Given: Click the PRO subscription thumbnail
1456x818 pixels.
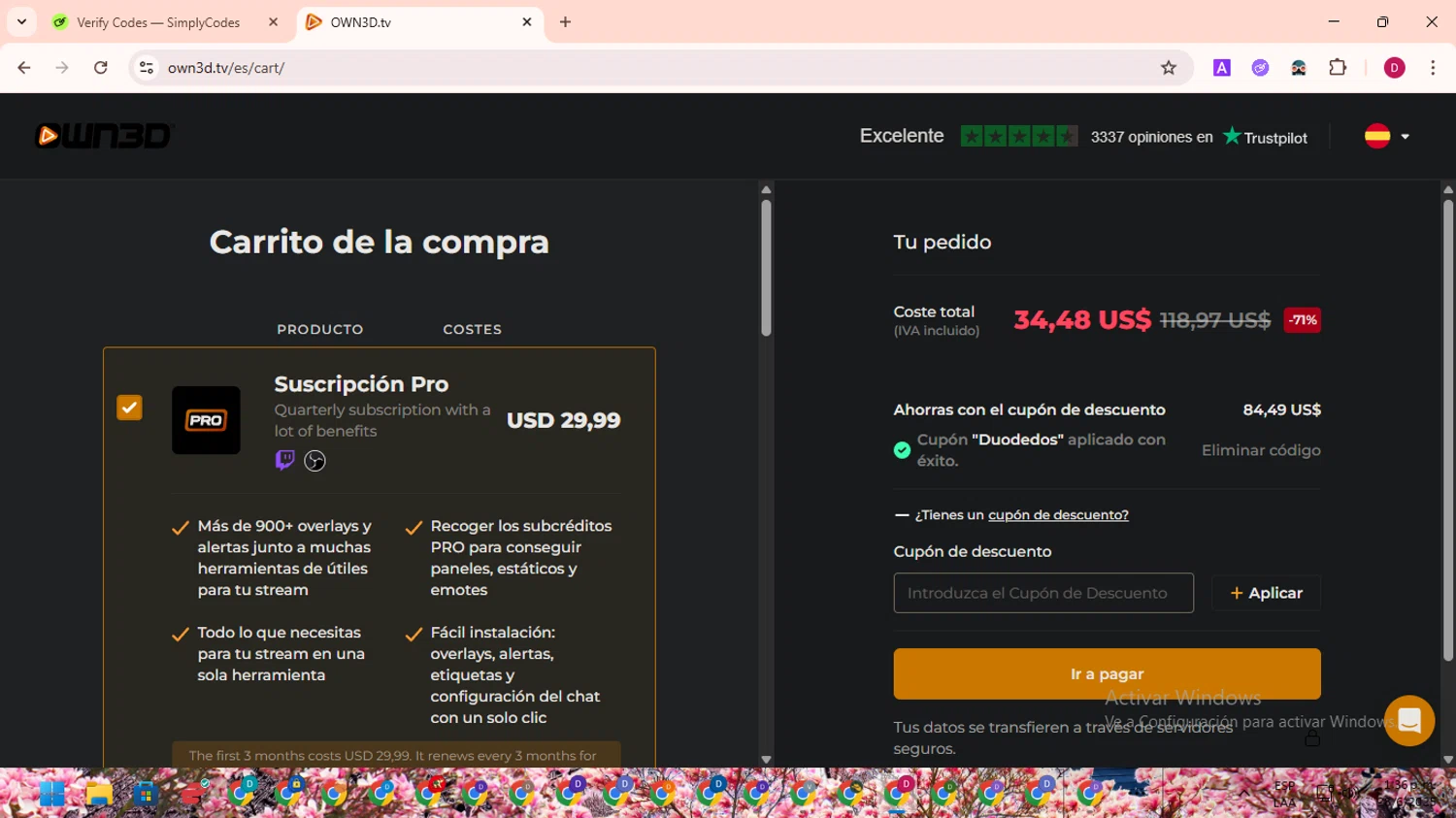Looking at the screenshot, I should 206,420.
